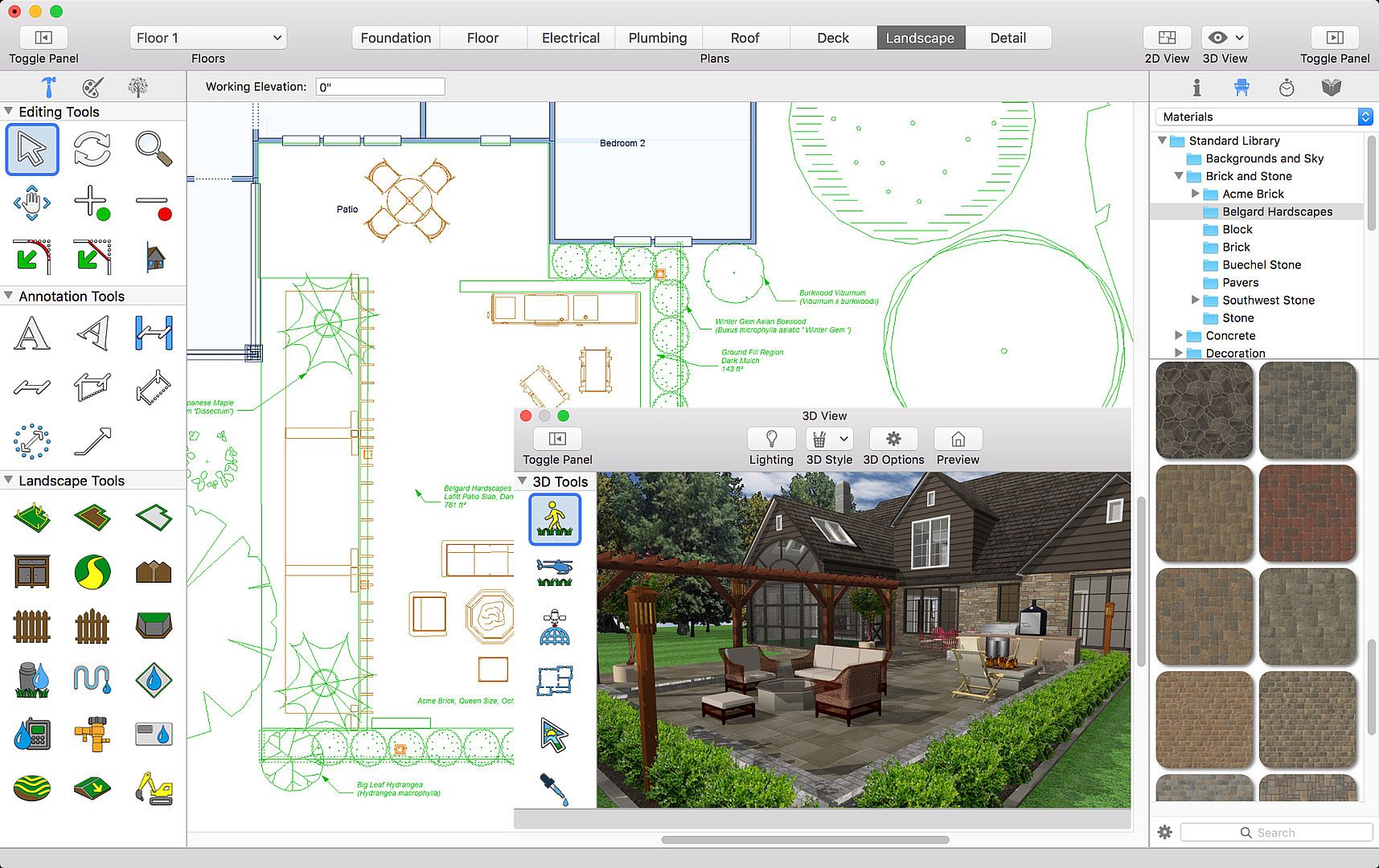1379x868 pixels.
Task: Select the helicopter fly-around tool
Action: point(555,573)
